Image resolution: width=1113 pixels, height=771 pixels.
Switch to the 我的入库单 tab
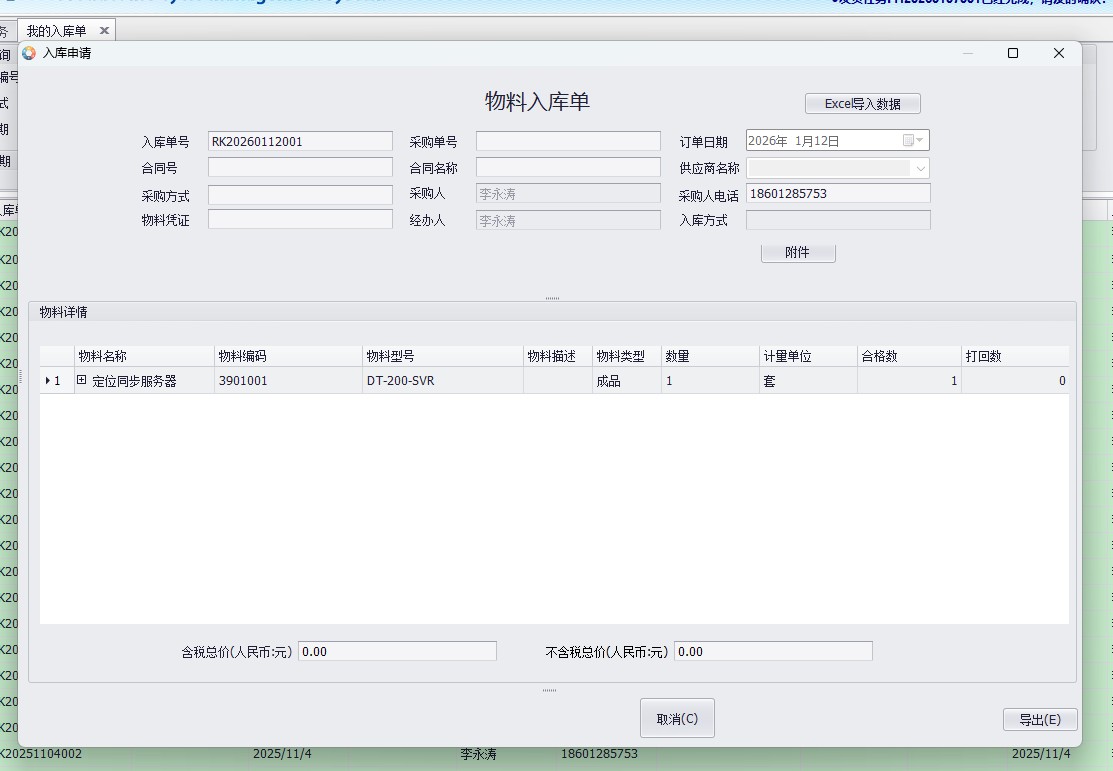click(56, 31)
